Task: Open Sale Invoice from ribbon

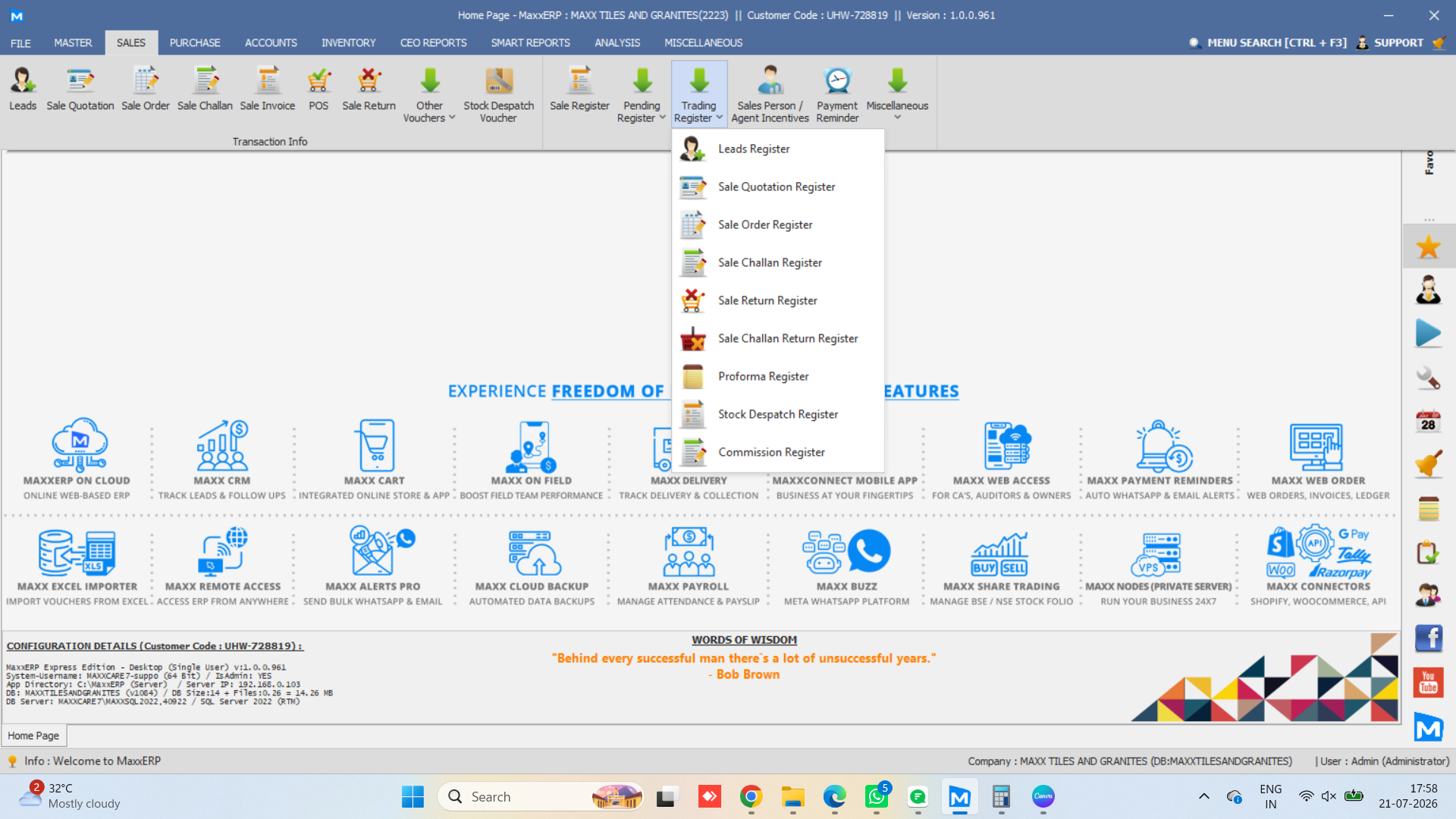Action: pos(268,89)
